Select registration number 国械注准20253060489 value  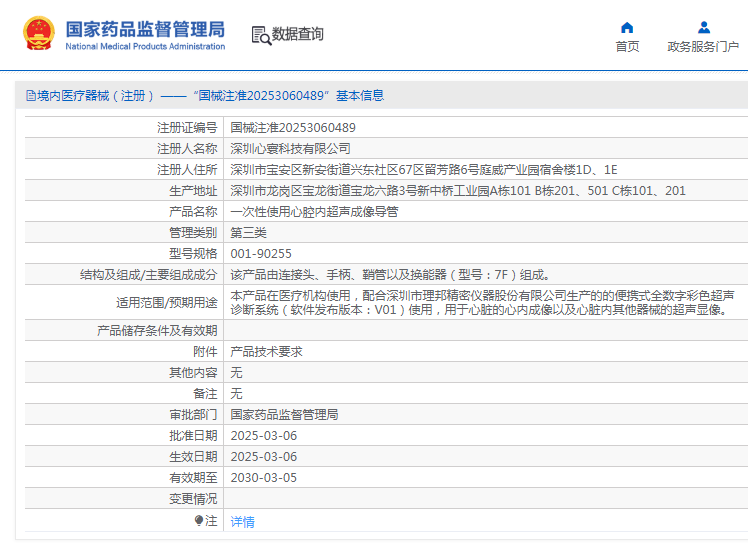[293, 127]
